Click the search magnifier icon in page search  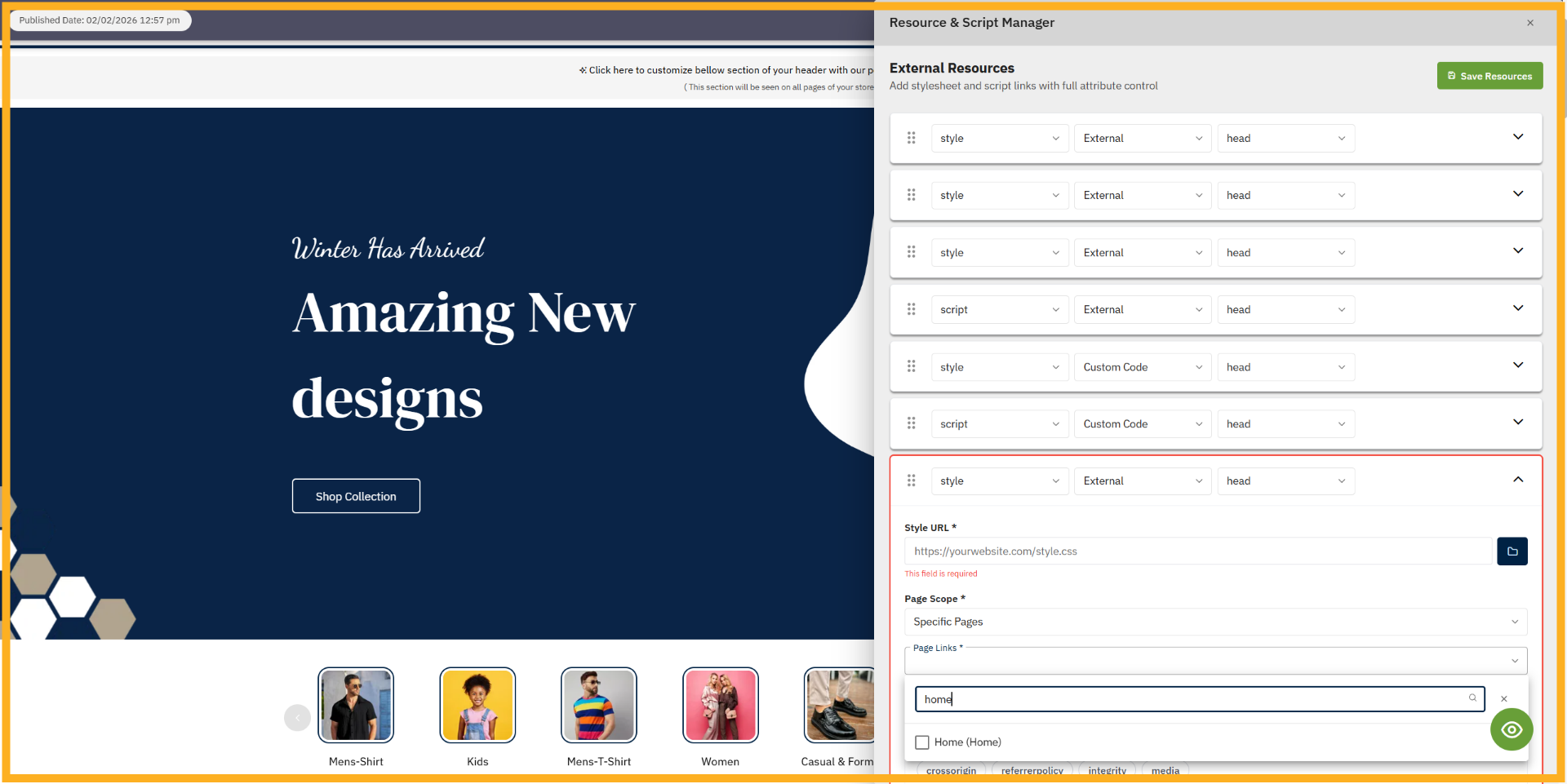point(1472,699)
